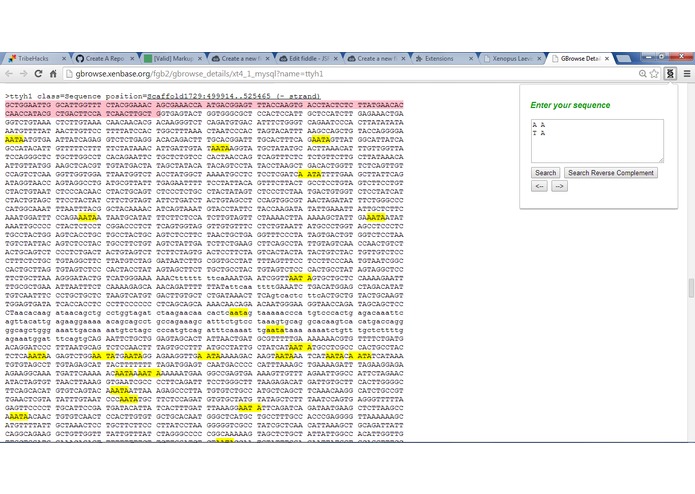Open a new tab with the new-tab button
695x494 pixels.
(x=623, y=58)
